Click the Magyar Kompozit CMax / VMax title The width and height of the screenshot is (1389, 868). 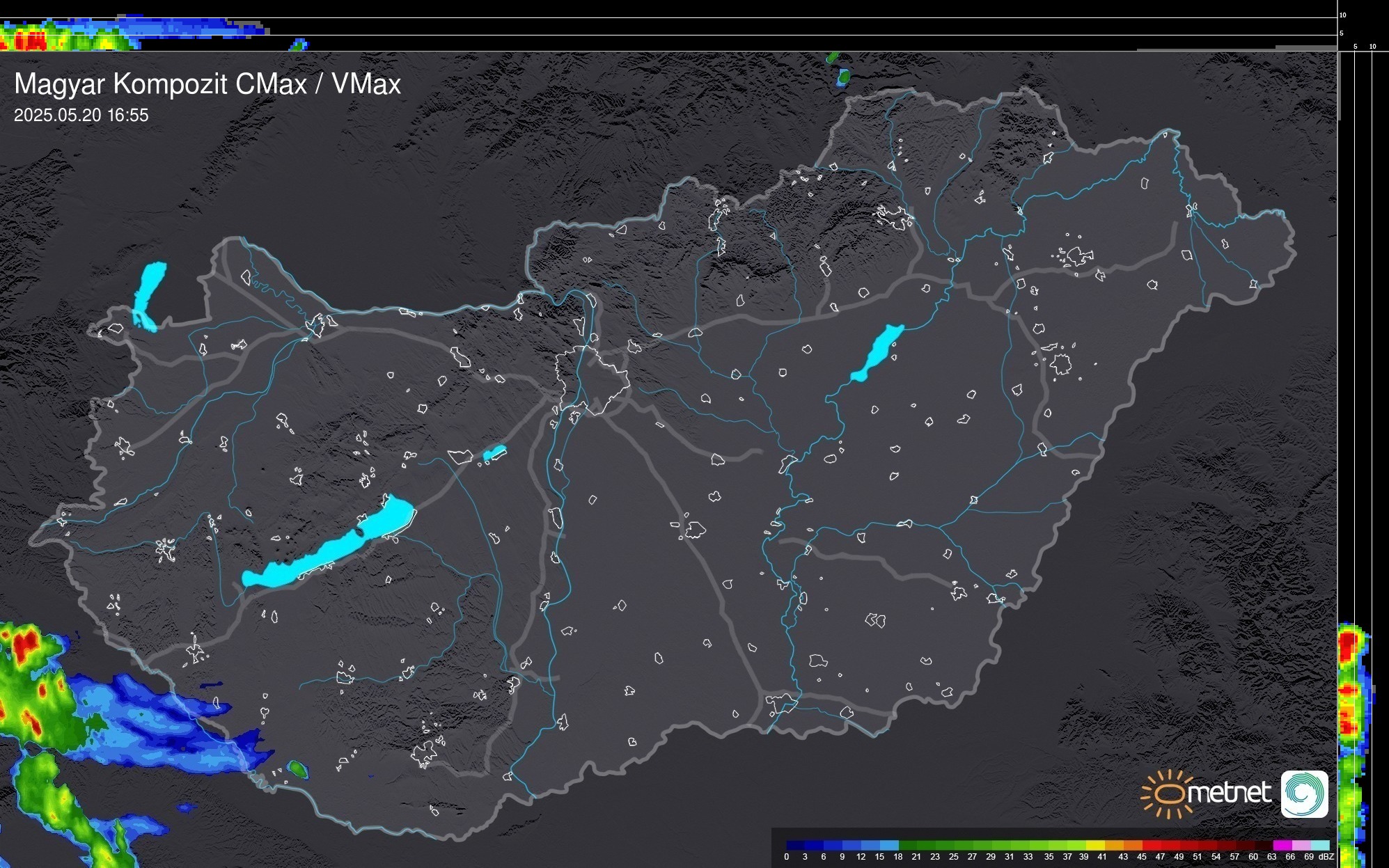[x=207, y=84]
